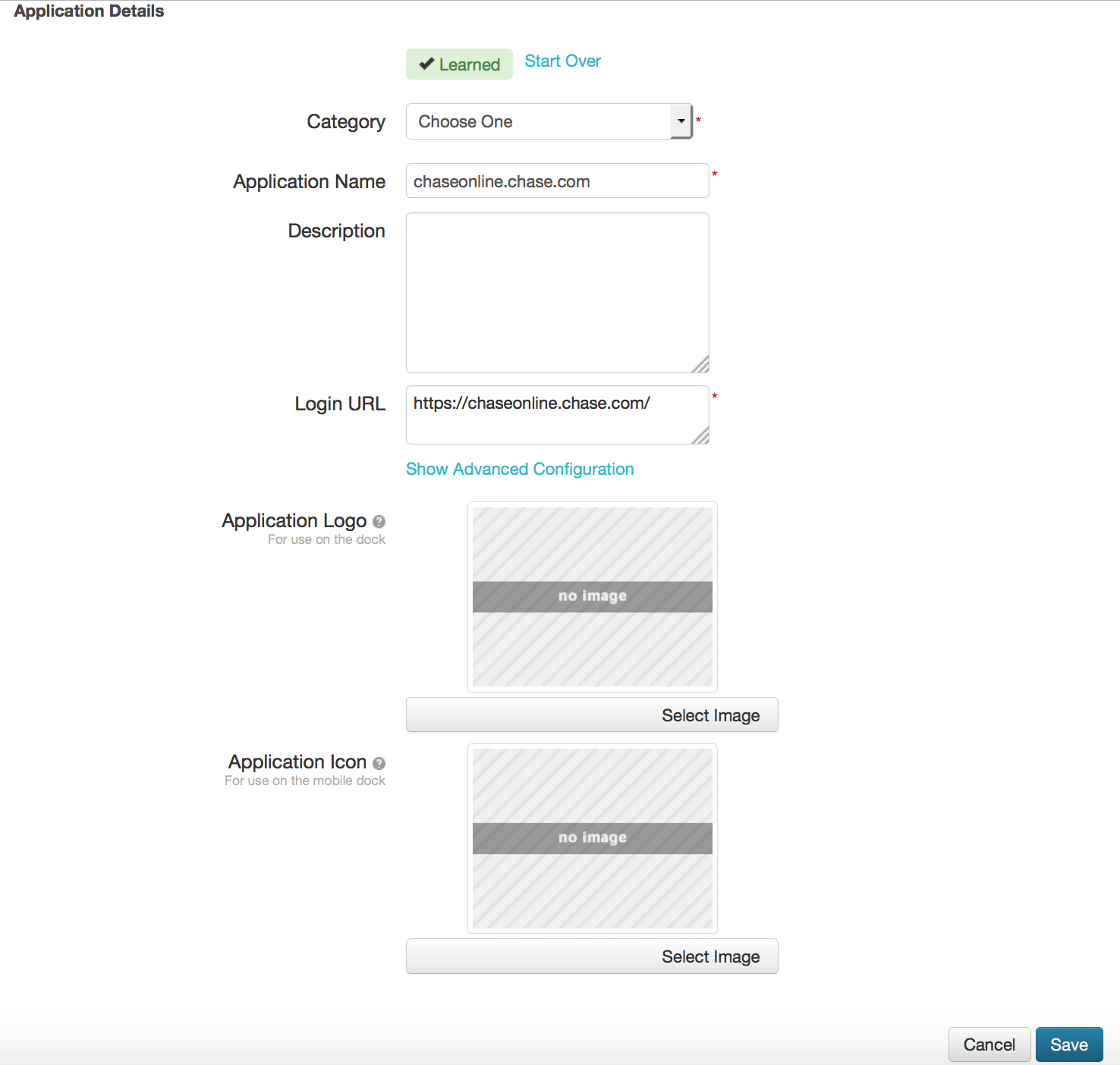
Task: Click the no image placeholder for Application Logo
Action: pyautogui.click(x=592, y=596)
